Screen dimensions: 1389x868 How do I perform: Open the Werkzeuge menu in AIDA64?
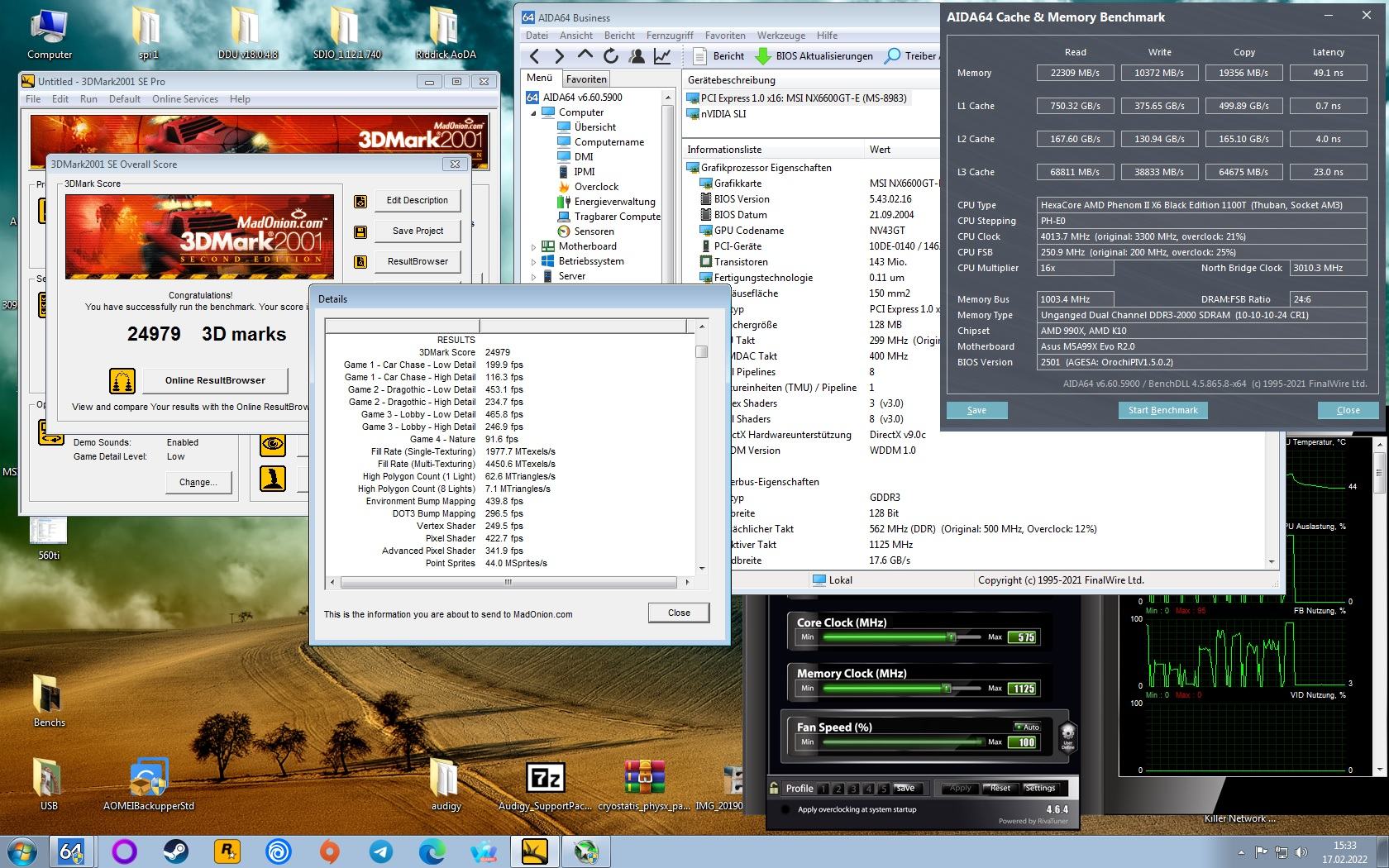coord(781,36)
